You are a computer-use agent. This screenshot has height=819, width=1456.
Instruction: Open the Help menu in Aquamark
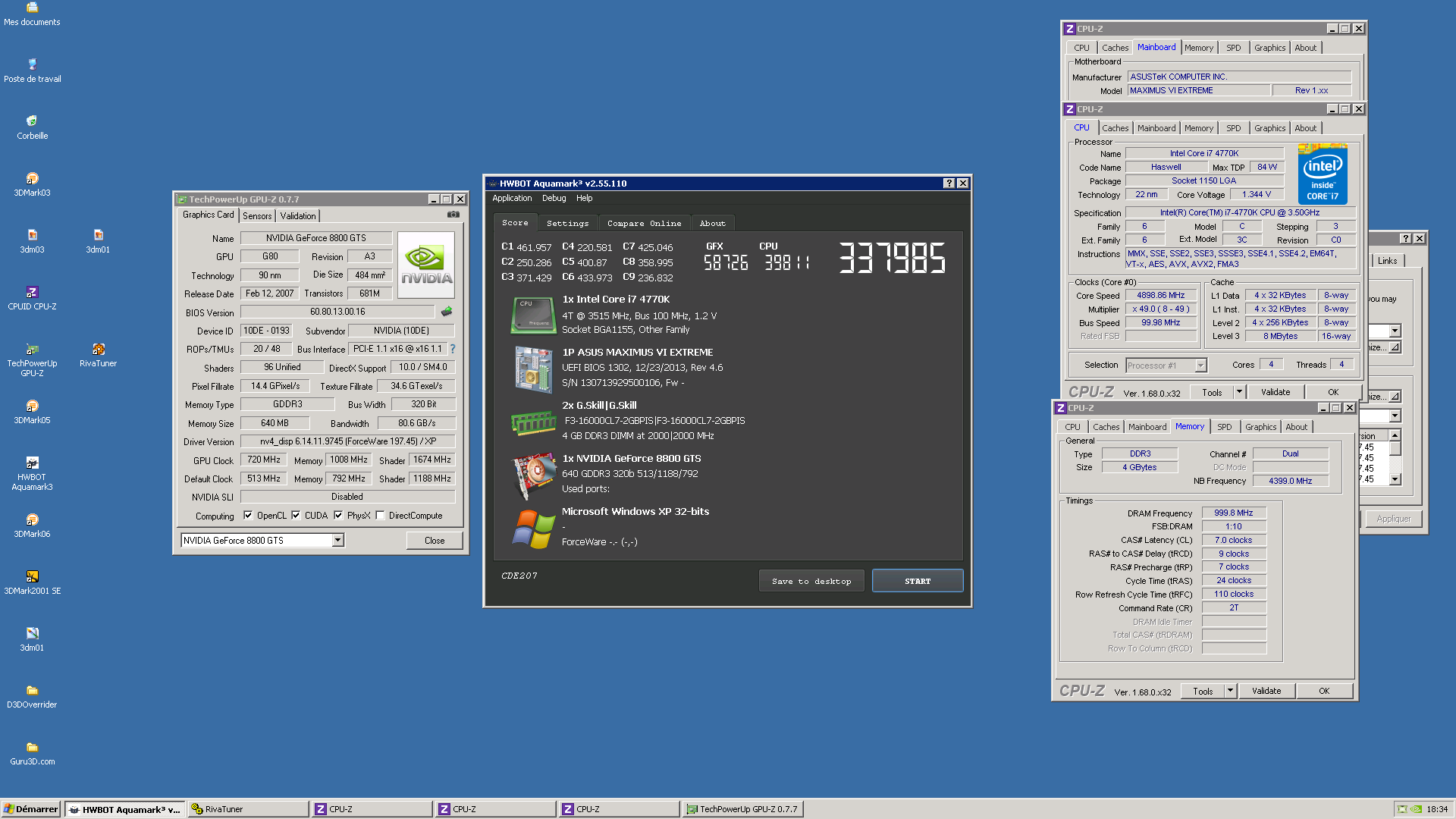(584, 198)
